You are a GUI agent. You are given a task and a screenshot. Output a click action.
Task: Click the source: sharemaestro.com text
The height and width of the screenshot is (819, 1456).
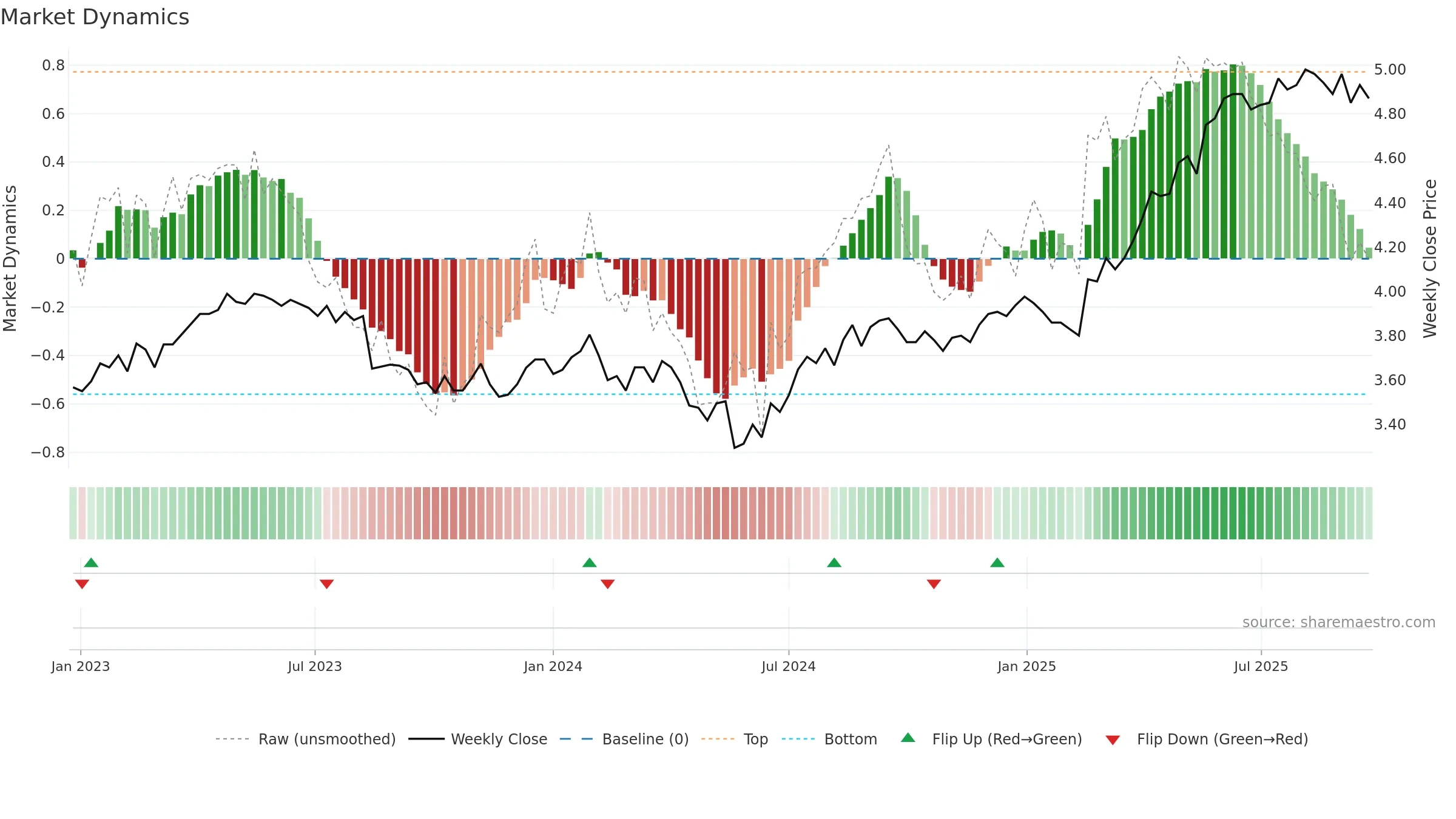pos(1339,622)
